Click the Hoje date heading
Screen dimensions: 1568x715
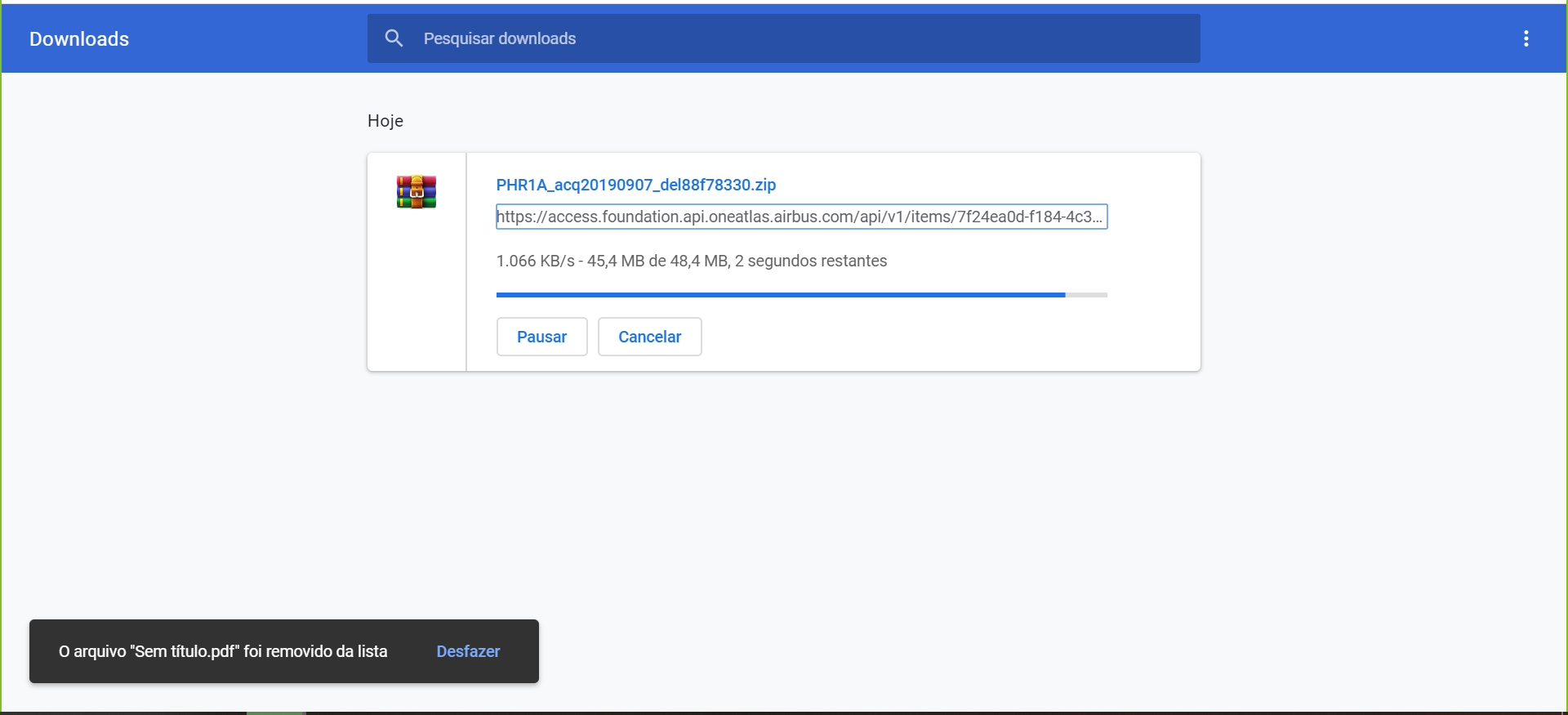pyautogui.click(x=385, y=121)
